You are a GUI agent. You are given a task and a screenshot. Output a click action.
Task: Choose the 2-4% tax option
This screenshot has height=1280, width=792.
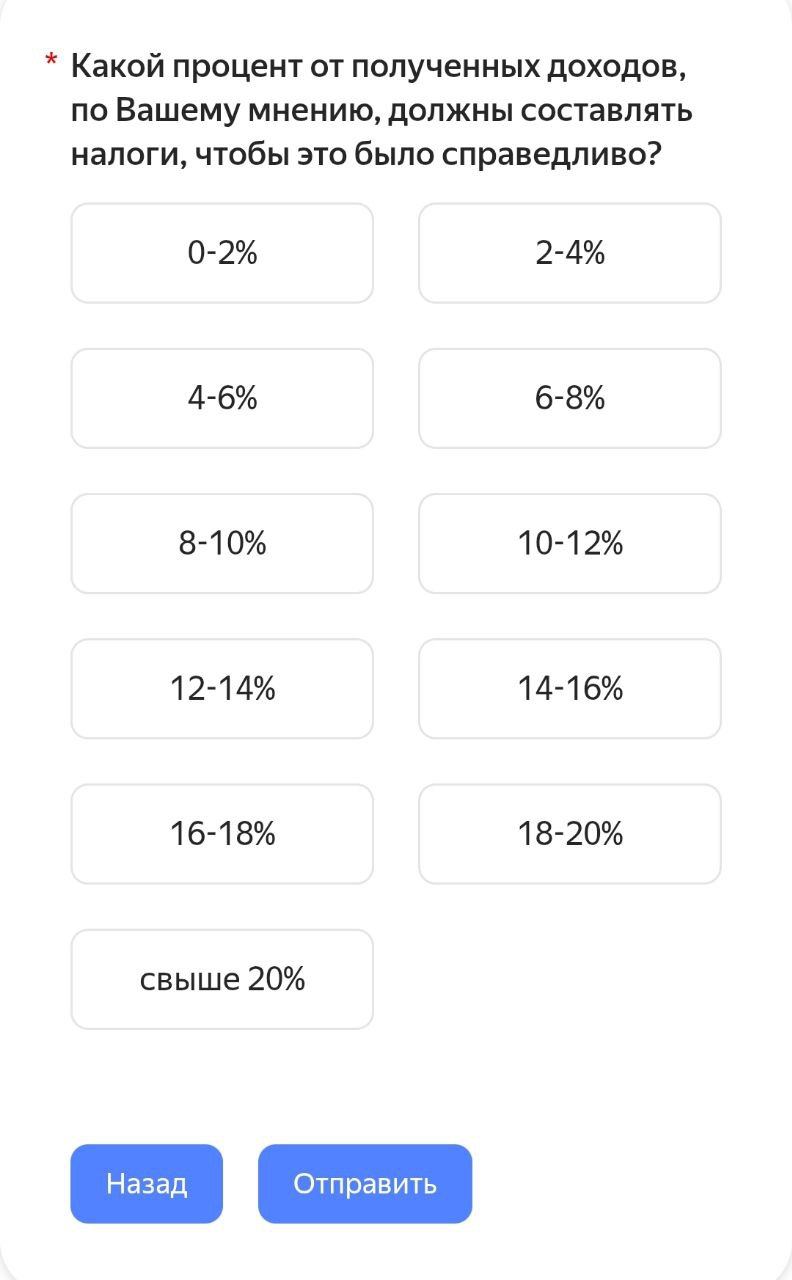pos(569,253)
